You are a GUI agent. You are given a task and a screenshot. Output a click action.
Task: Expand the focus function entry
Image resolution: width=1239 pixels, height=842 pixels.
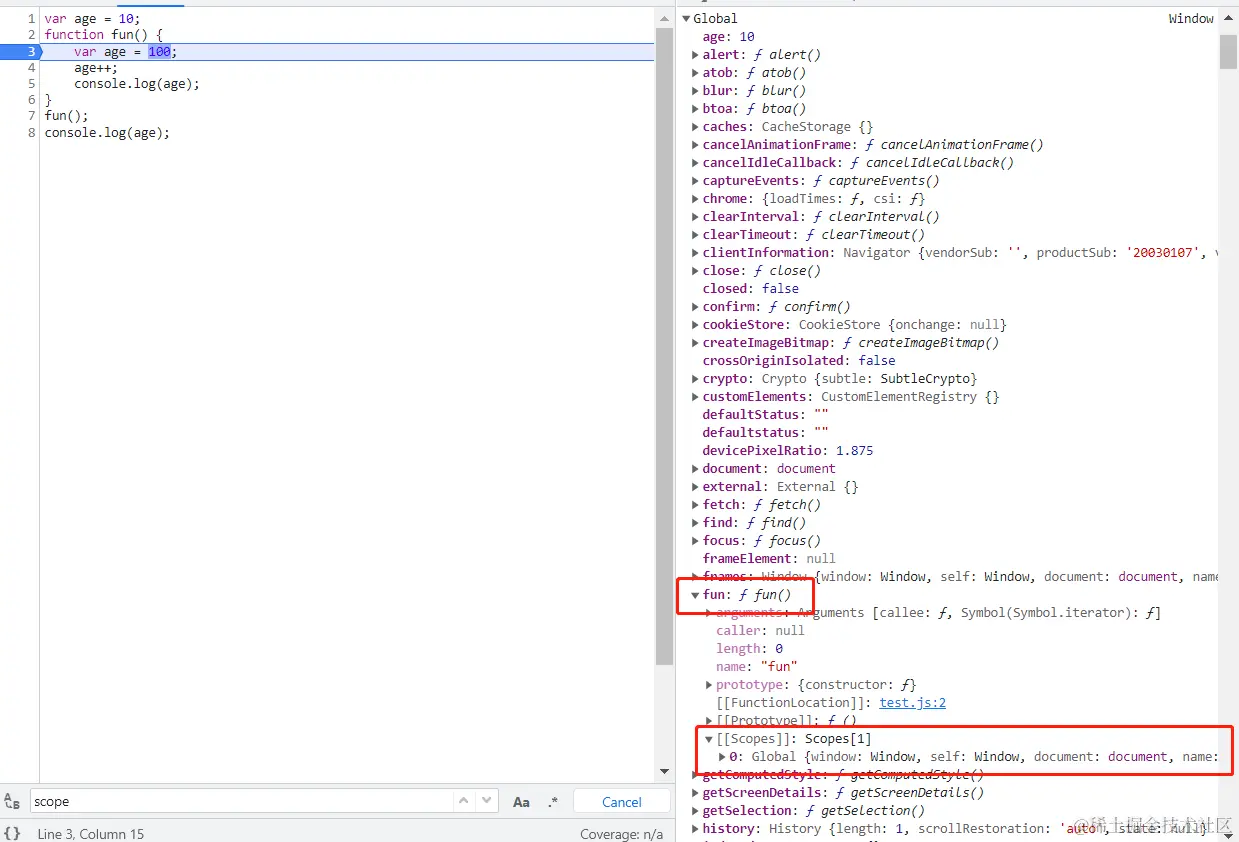point(696,541)
